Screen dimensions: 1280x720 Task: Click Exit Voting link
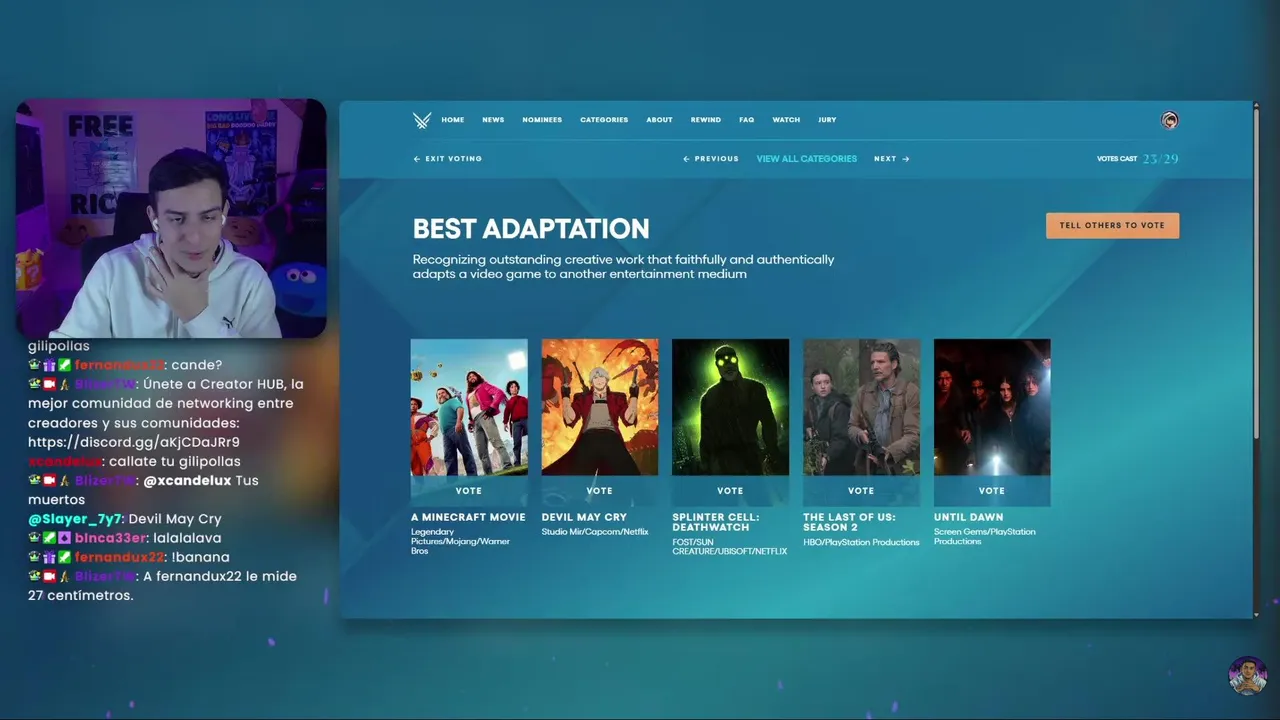point(448,159)
